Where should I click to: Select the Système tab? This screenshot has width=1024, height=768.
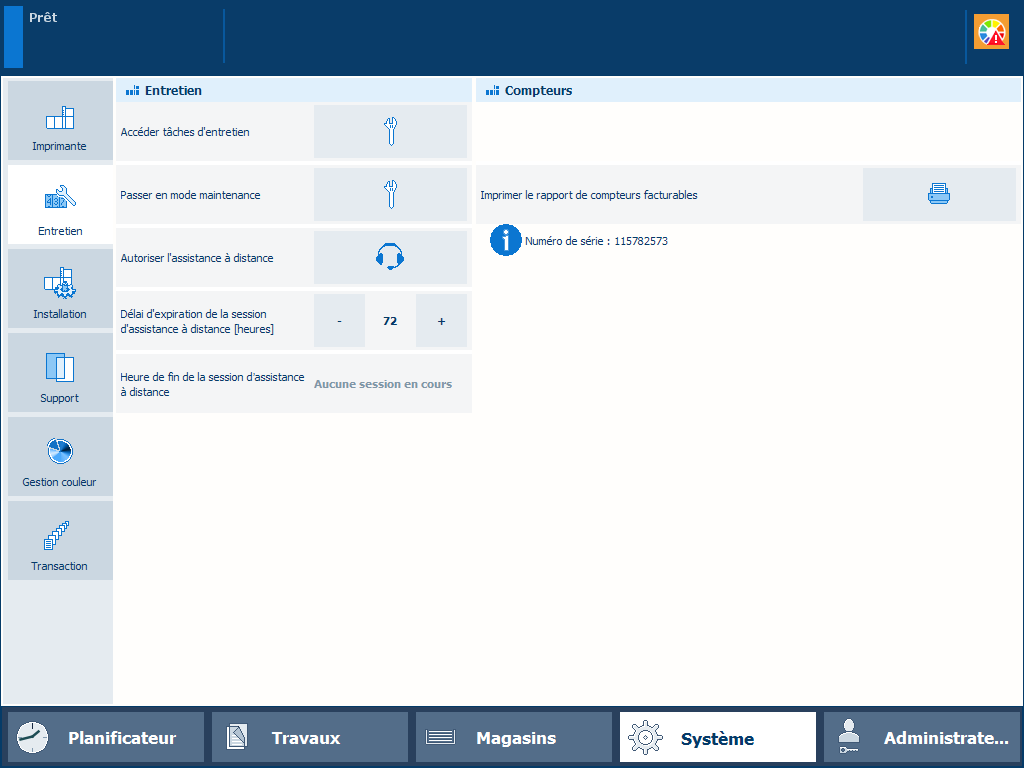pos(718,738)
